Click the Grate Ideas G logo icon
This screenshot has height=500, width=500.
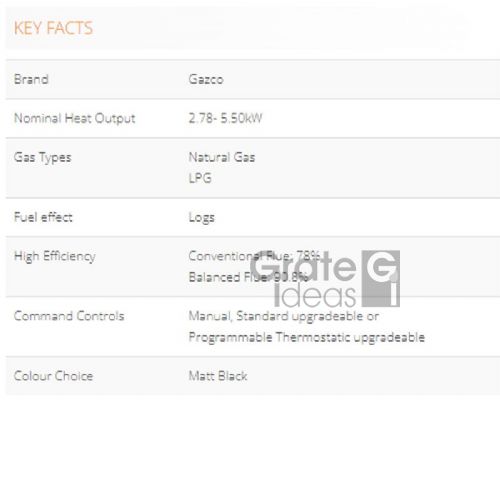(x=381, y=279)
